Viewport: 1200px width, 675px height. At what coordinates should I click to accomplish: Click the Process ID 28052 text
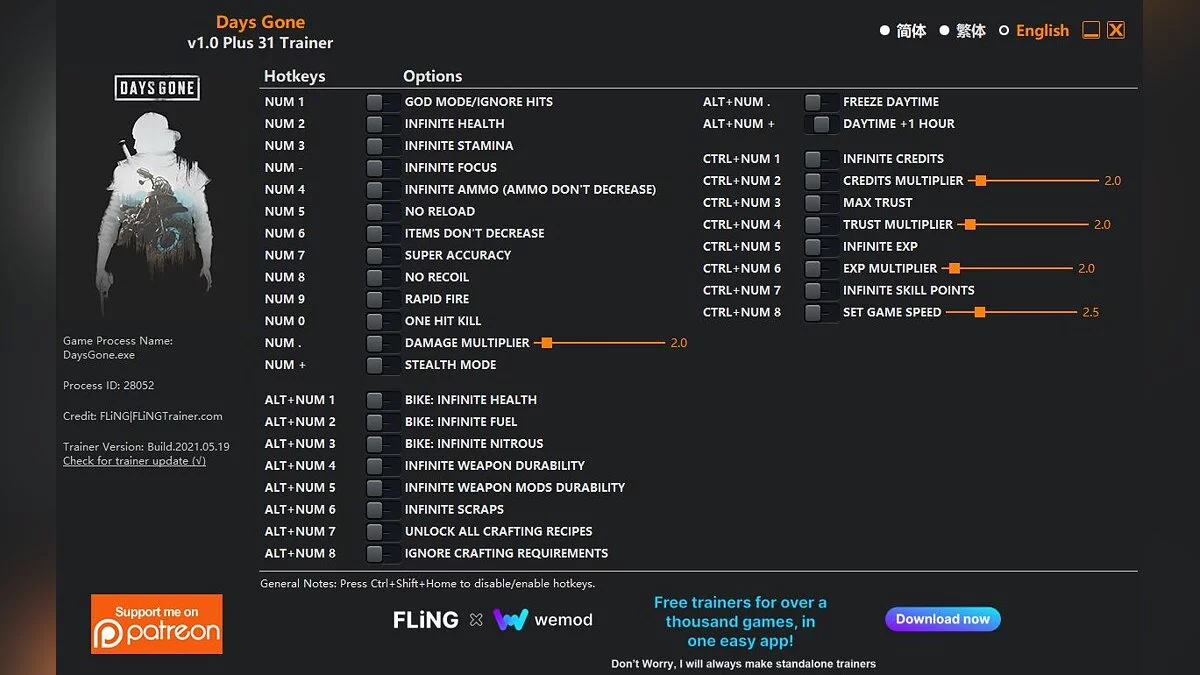(x=108, y=385)
